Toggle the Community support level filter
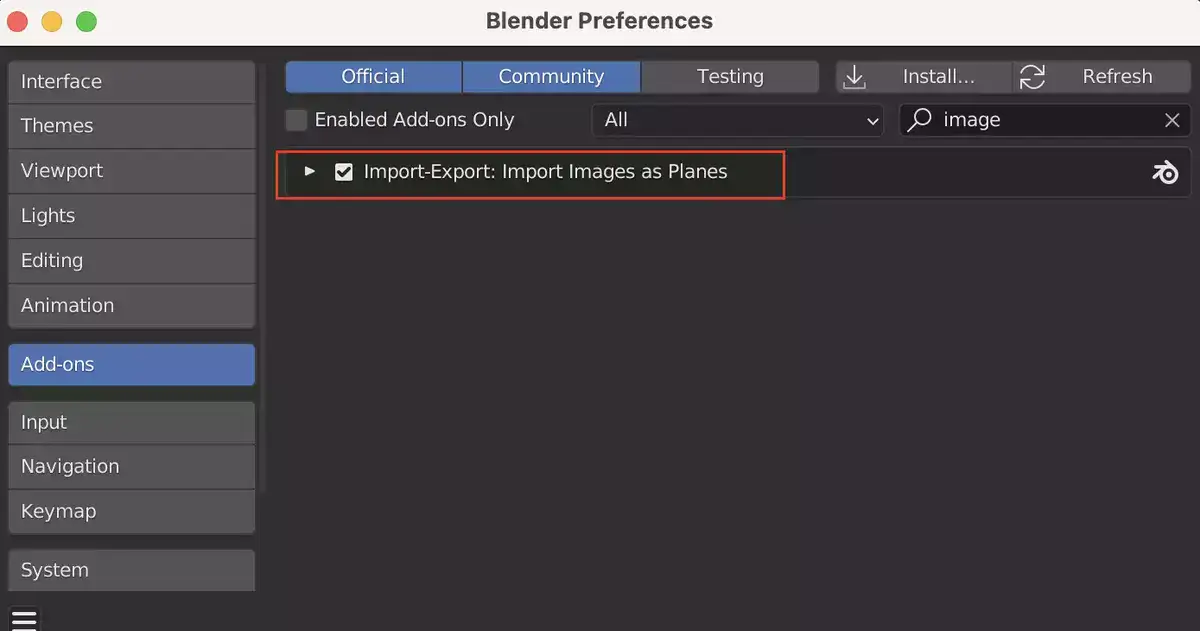This screenshot has height=631, width=1200. point(551,77)
